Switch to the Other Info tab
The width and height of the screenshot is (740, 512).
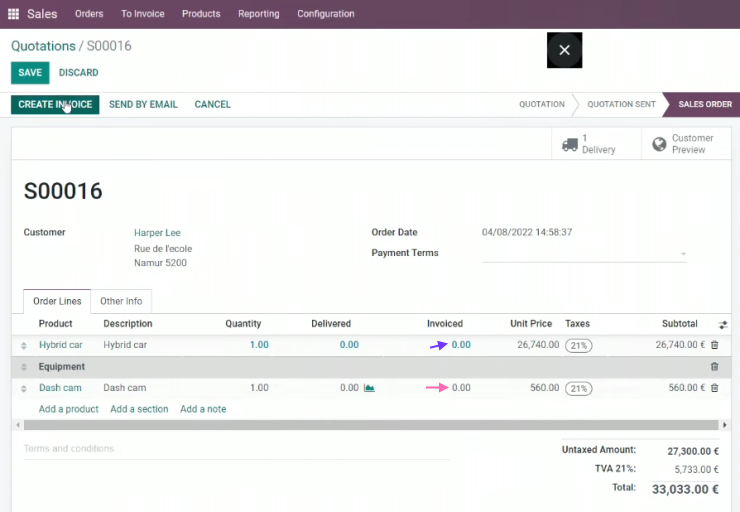pos(121,301)
